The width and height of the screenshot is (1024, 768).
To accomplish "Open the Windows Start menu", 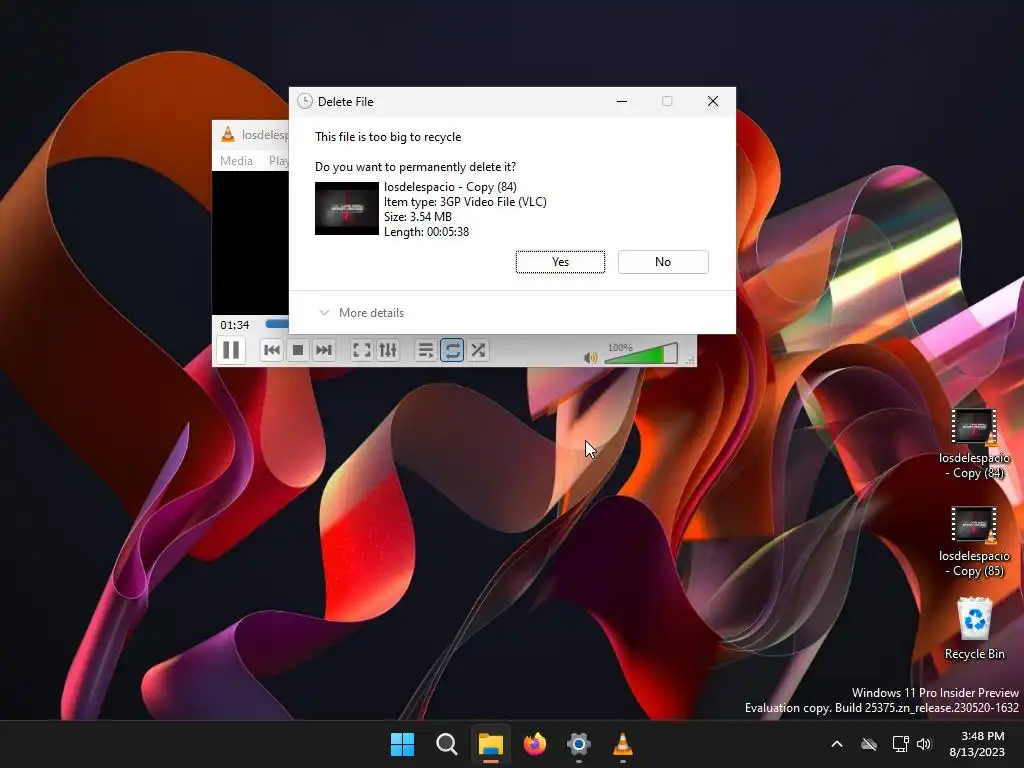I will [x=402, y=744].
